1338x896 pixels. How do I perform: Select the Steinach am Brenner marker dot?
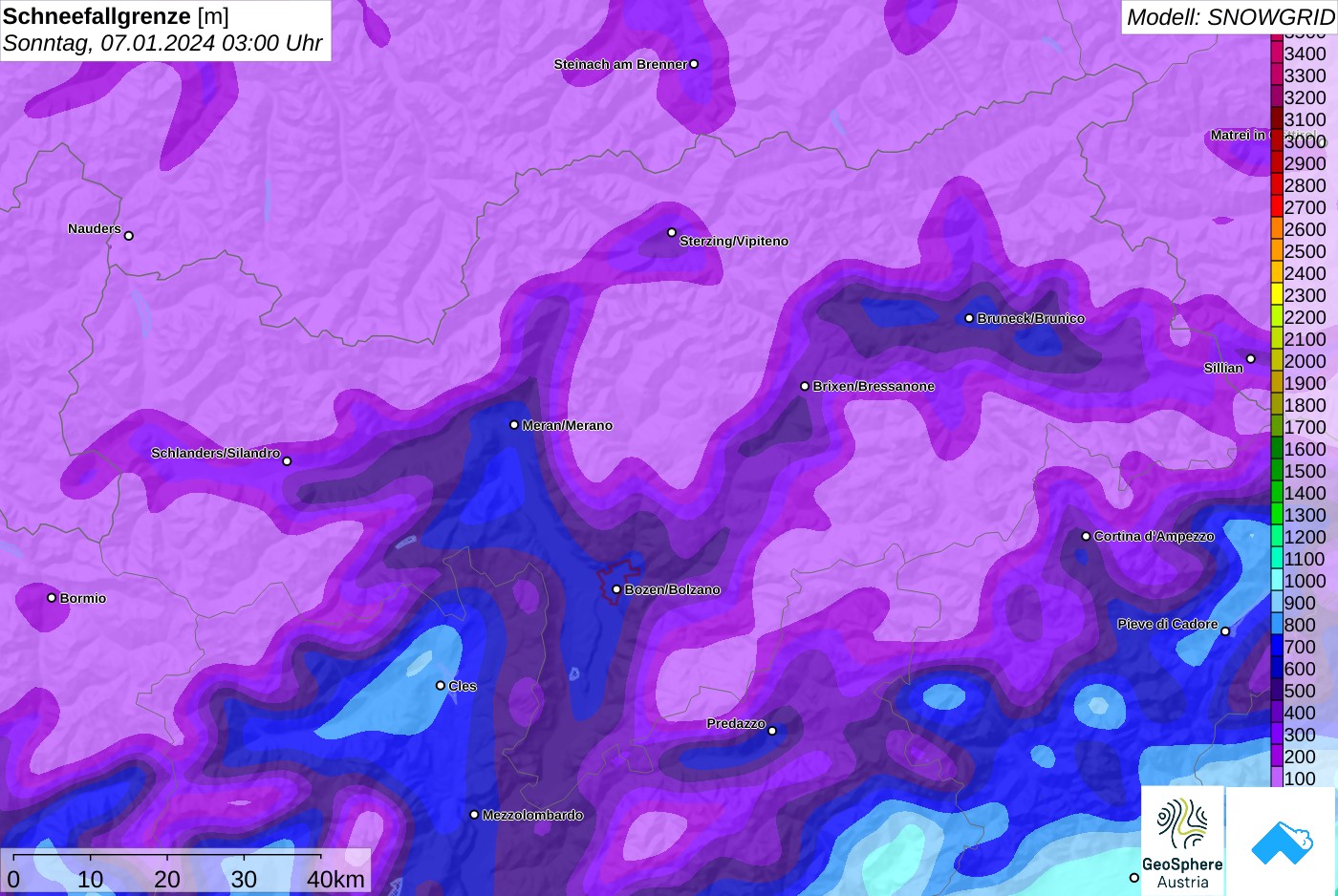(694, 64)
